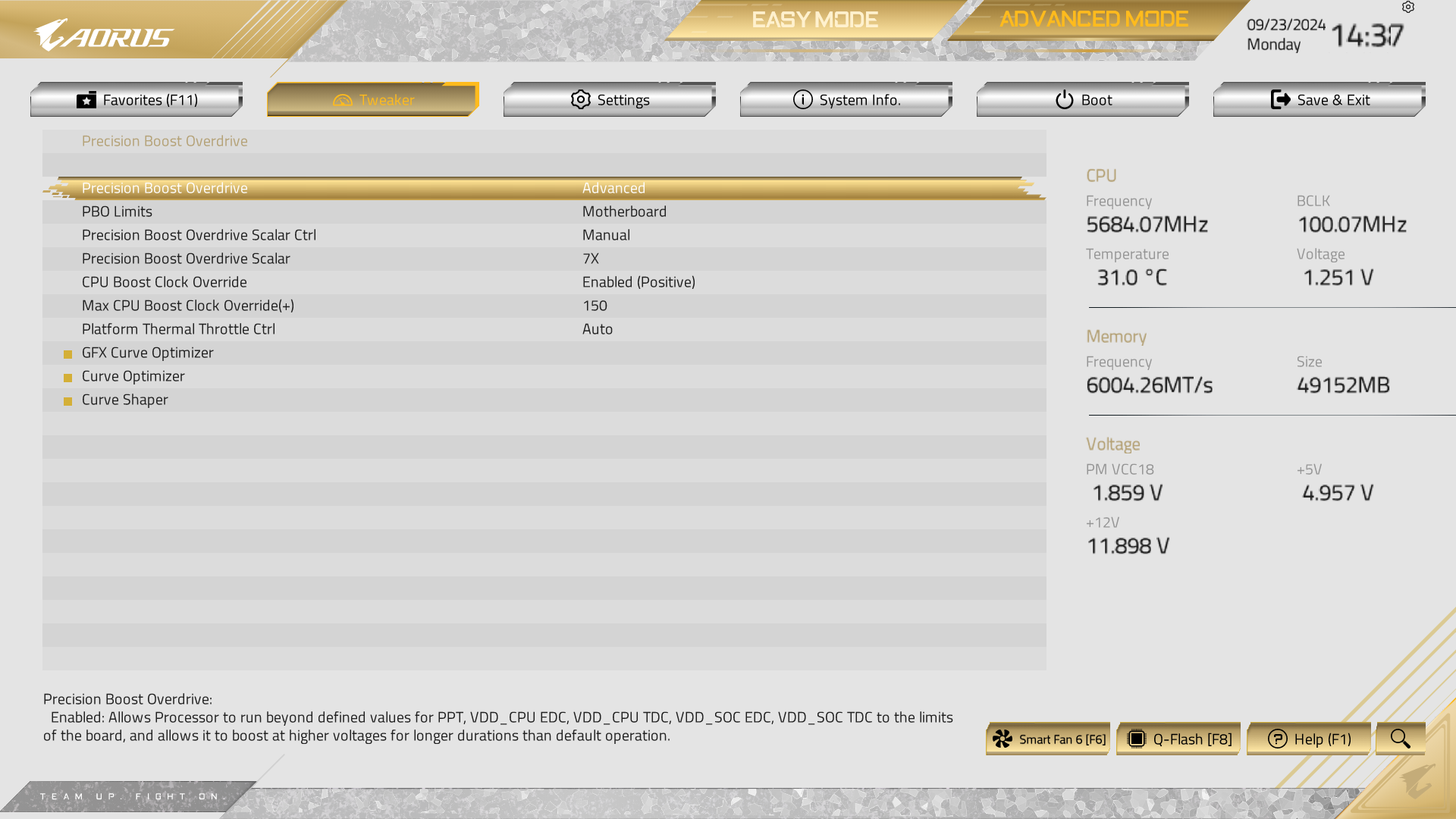Viewport: 1456px width, 819px height.
Task: Change Platform Thermal Throttle Ctrl Auto value
Action: [598, 329]
